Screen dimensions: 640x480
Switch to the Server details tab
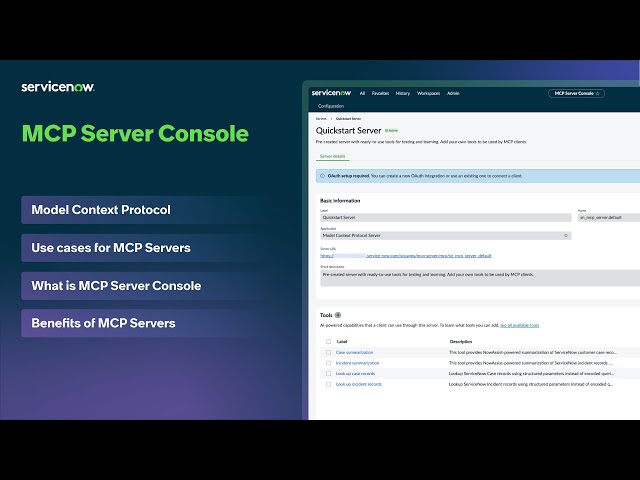pyautogui.click(x=332, y=156)
